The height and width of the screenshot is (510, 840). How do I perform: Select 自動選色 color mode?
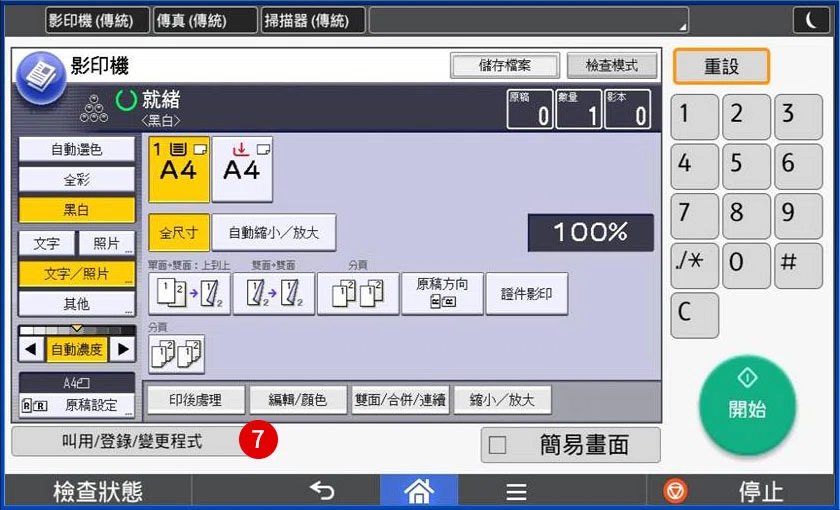tap(77, 149)
